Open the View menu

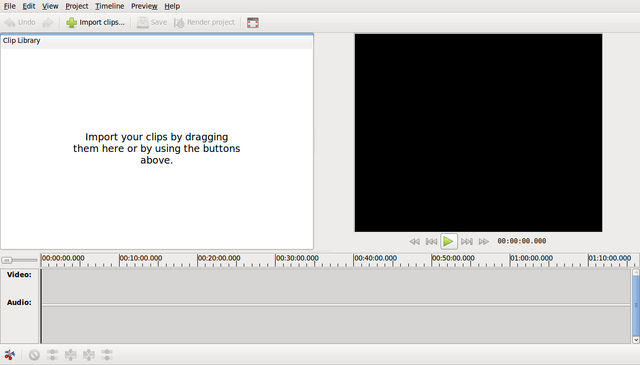(50, 6)
